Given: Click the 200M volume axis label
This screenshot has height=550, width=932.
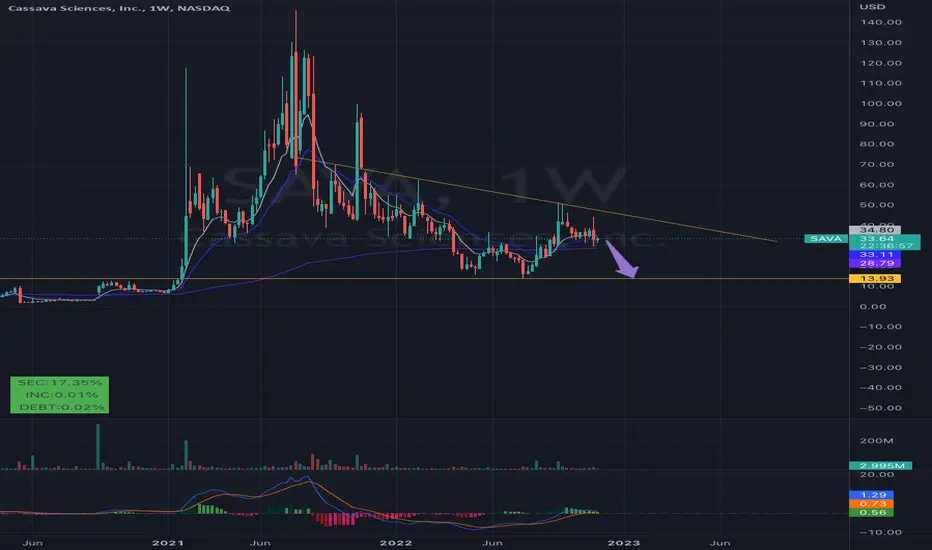Looking at the screenshot, I should point(876,441).
